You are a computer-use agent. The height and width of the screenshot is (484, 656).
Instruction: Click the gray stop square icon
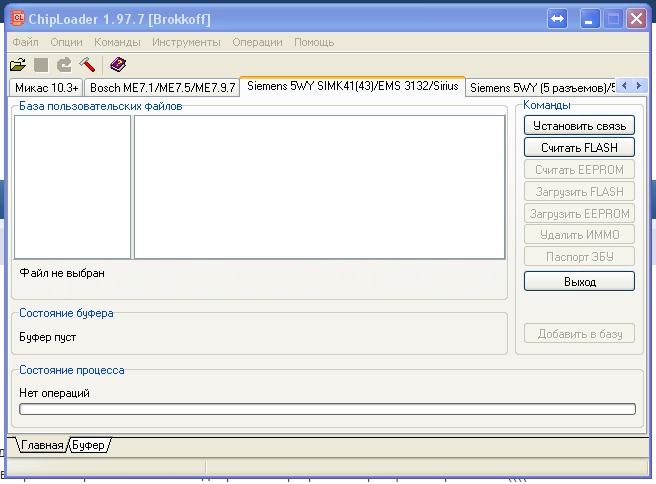pyautogui.click(x=41, y=65)
